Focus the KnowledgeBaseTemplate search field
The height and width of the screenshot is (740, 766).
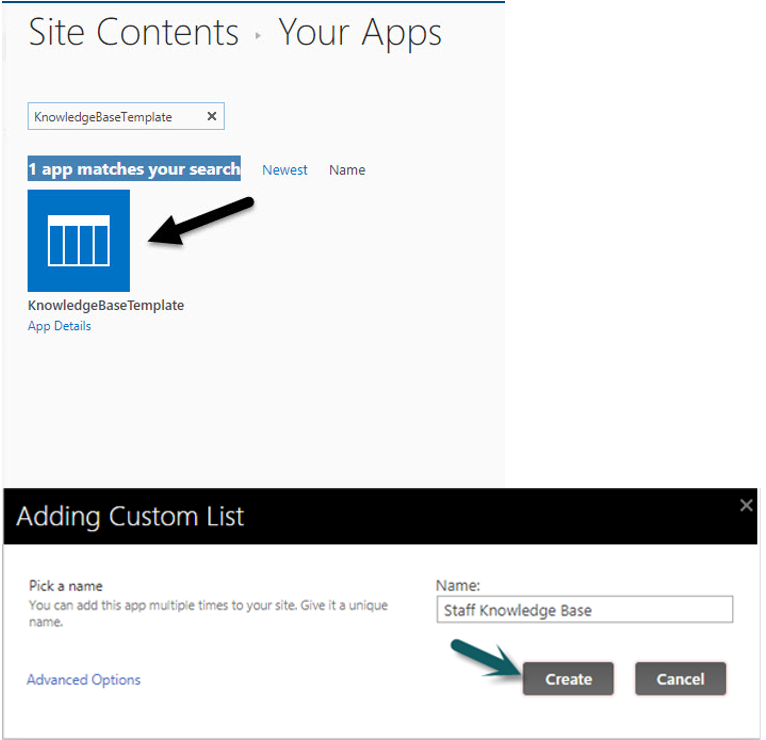(x=117, y=116)
